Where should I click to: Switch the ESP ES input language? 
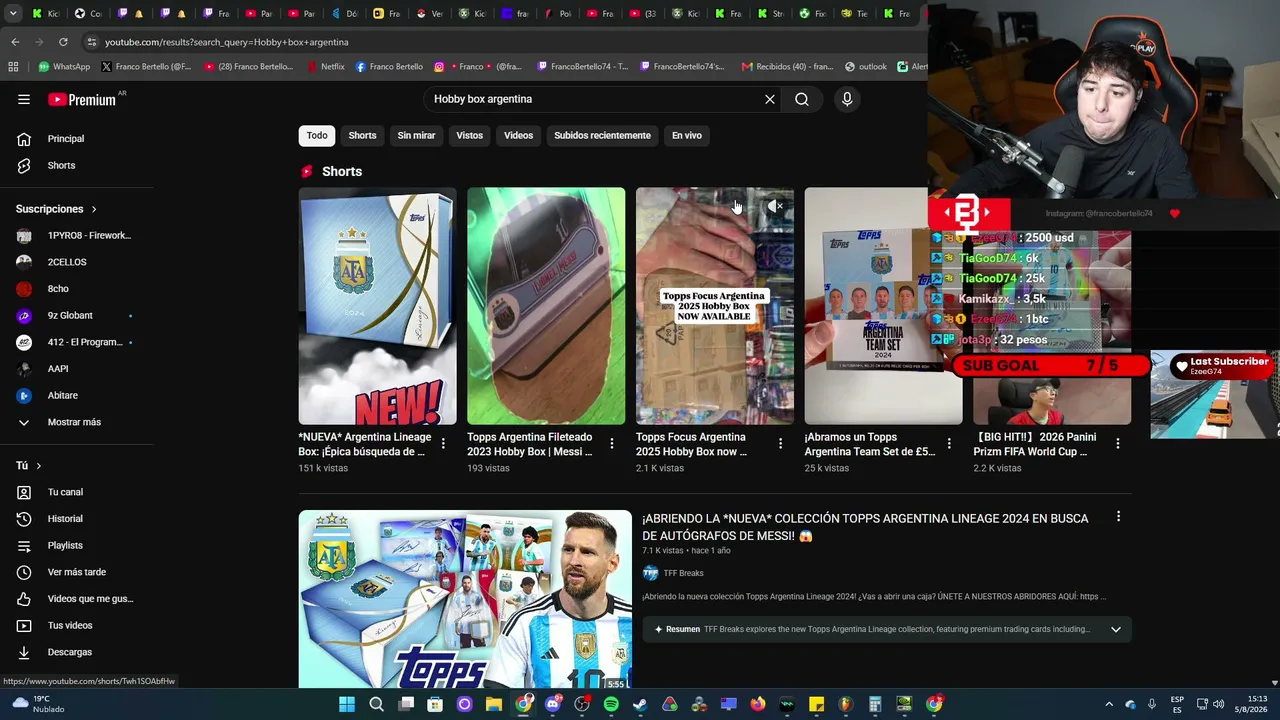tap(1177, 704)
